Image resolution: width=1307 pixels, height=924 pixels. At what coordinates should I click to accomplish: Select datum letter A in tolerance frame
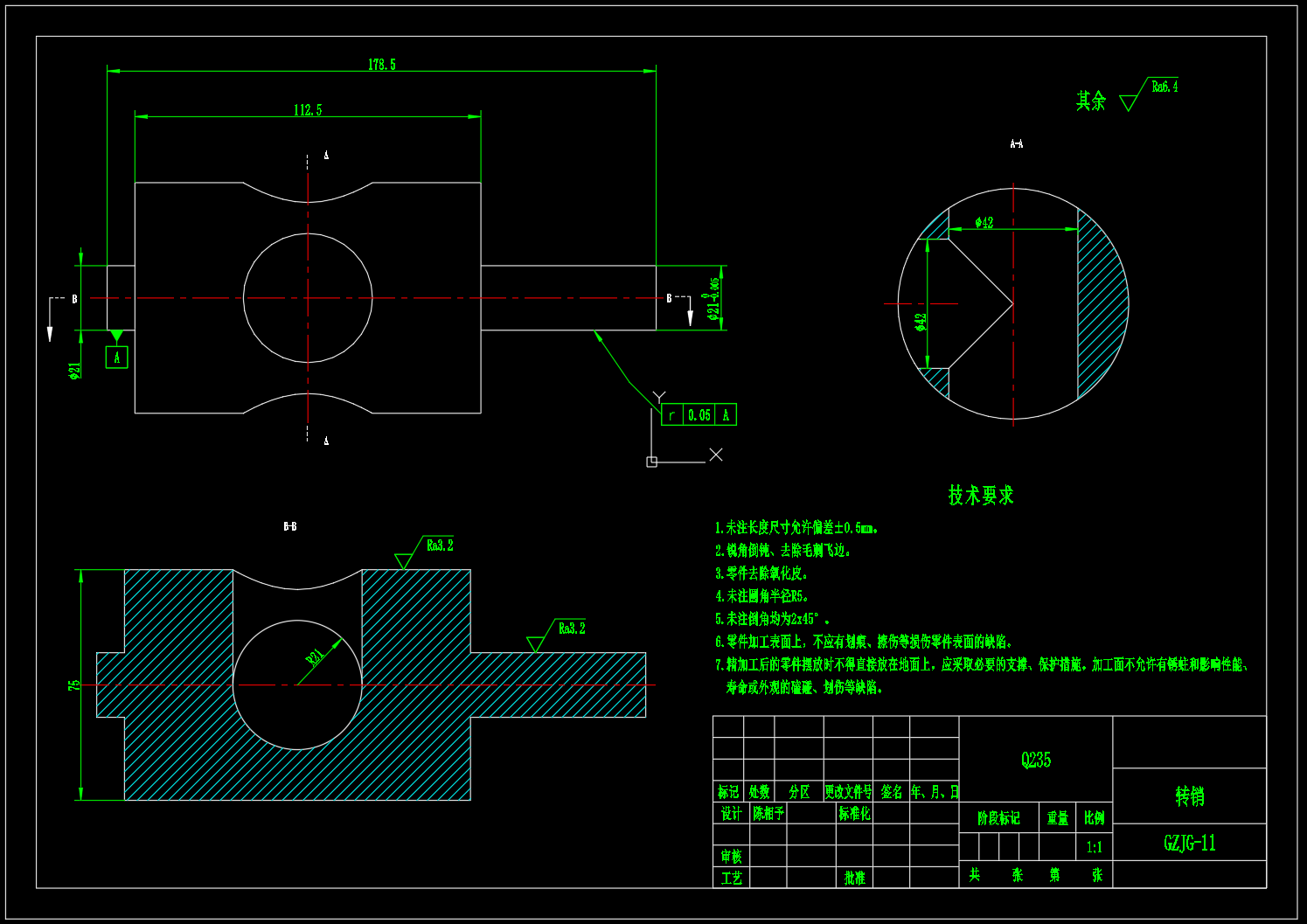click(726, 415)
